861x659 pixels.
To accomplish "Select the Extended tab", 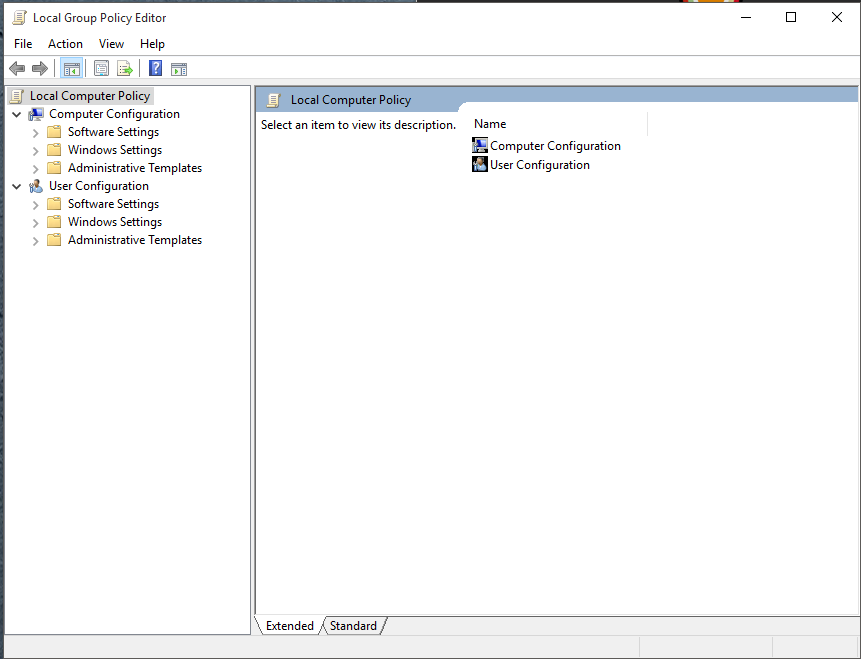I will tap(290, 626).
